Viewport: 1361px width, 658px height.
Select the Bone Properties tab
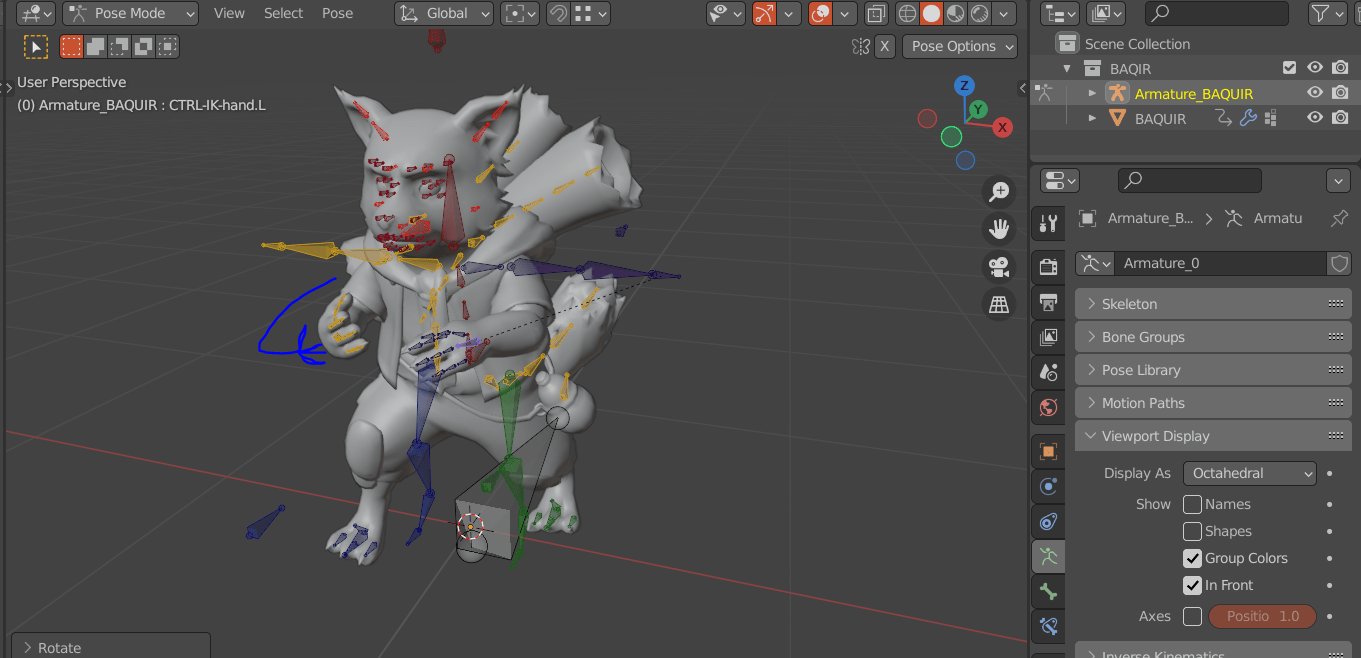[1048, 591]
